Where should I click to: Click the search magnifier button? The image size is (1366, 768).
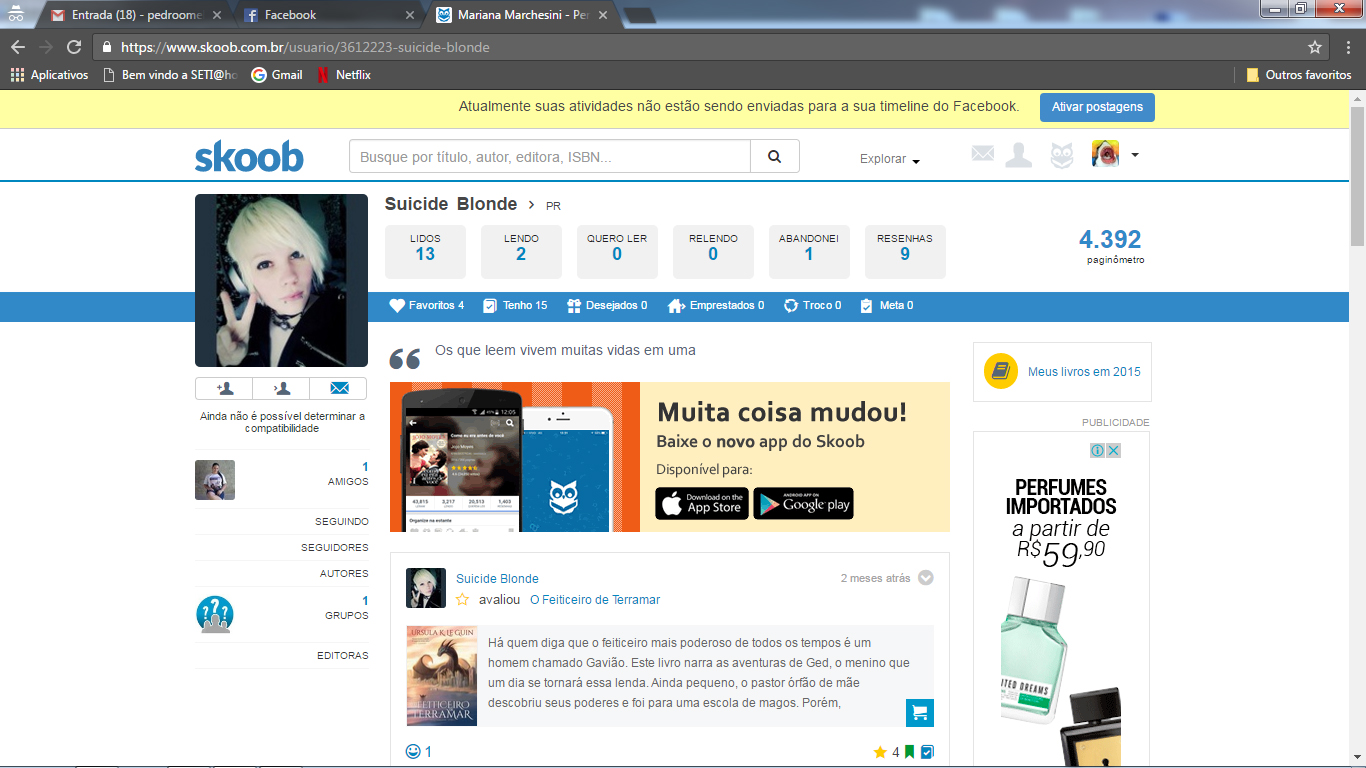[774, 156]
